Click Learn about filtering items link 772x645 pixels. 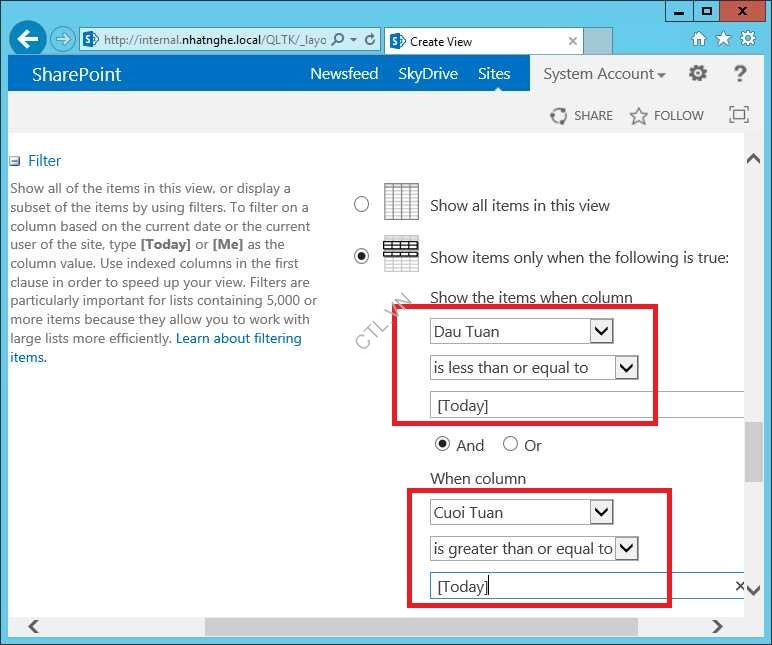click(238, 339)
